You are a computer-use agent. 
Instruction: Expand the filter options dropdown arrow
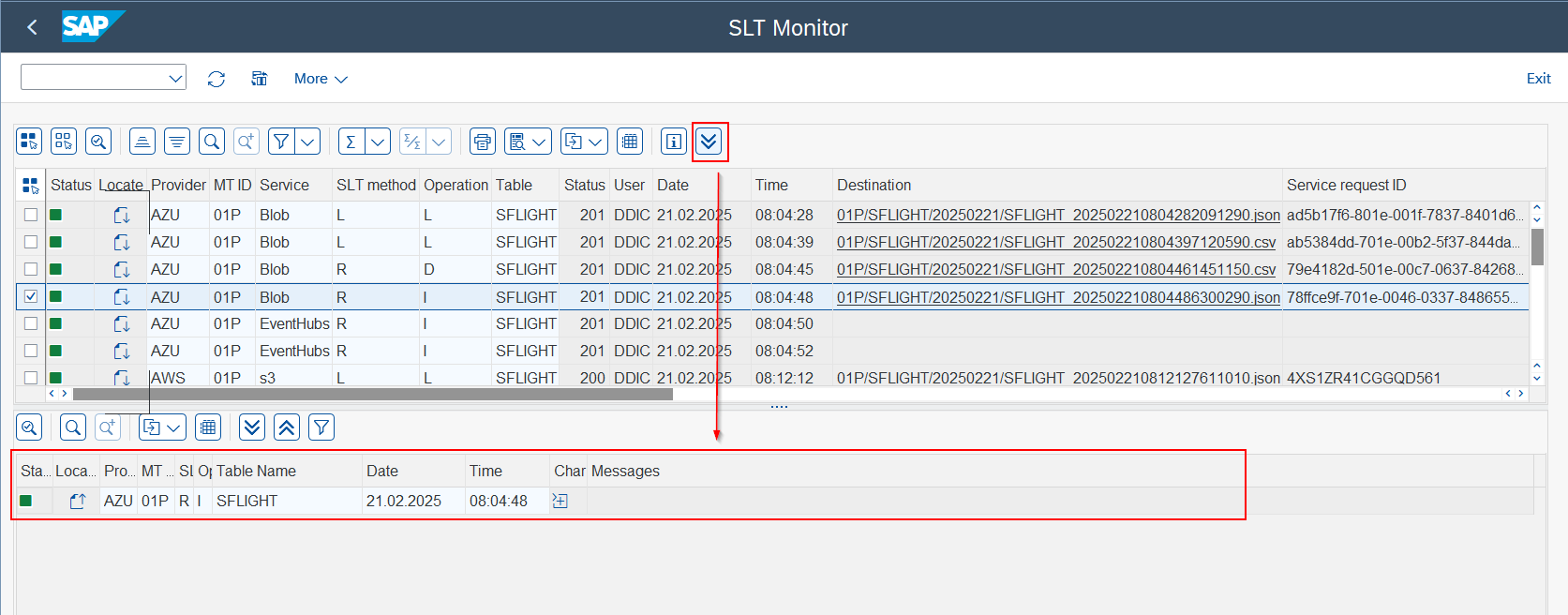[x=307, y=142]
